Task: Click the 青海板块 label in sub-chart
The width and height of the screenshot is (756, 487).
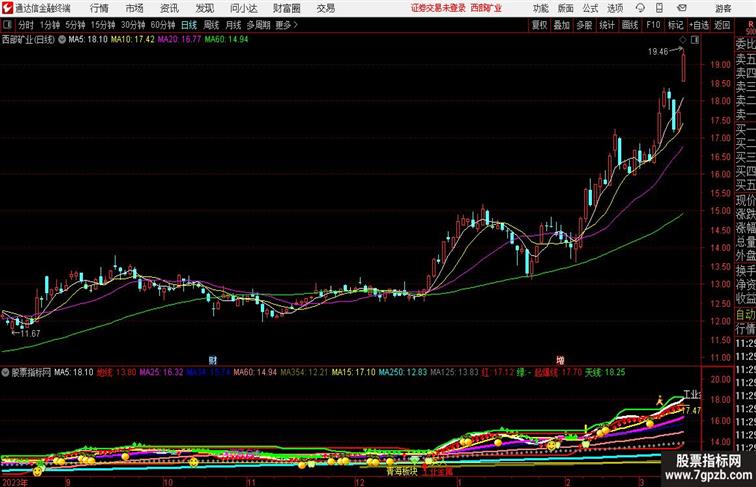Action: (401, 472)
